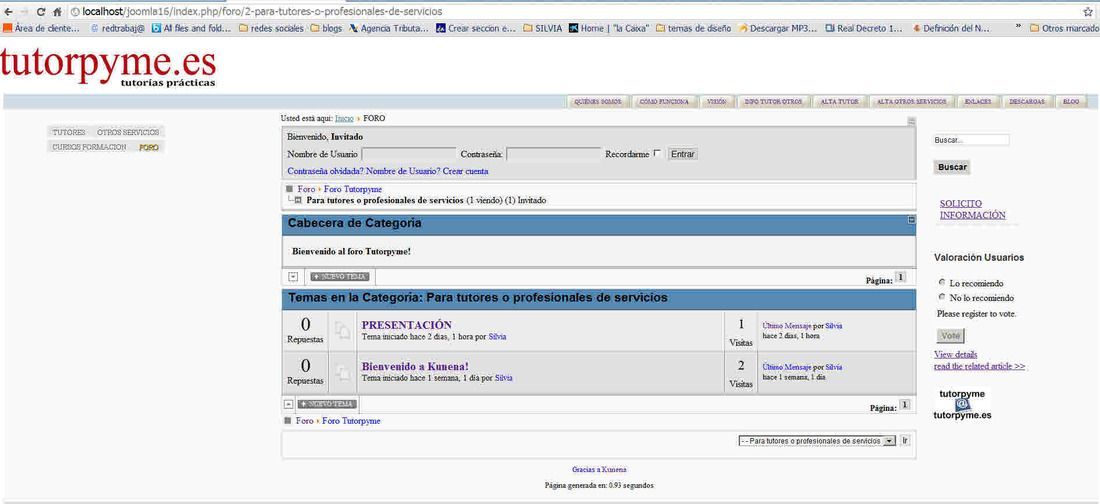Viewport: 1100px width, 504px height.
Task: Select FORO in the left menu
Action: (149, 147)
